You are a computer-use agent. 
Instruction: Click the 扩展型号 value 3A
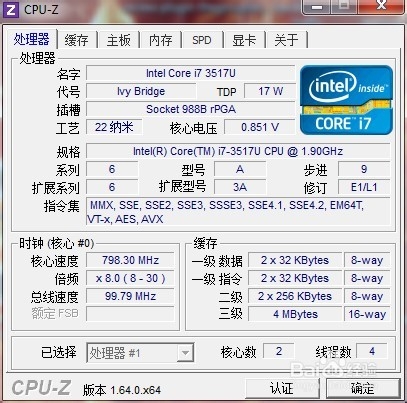240,187
